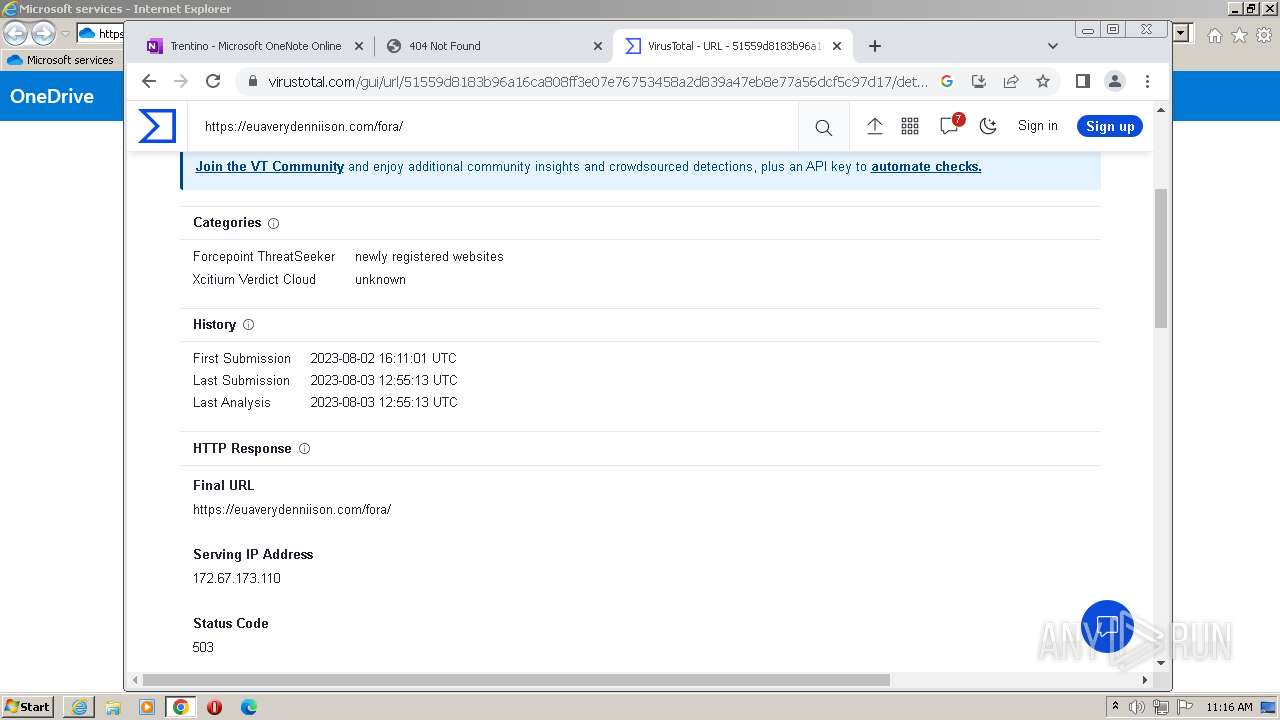Image resolution: width=1280 pixels, height=720 pixels.
Task: Click the Chrome address bar URL
Action: point(598,82)
